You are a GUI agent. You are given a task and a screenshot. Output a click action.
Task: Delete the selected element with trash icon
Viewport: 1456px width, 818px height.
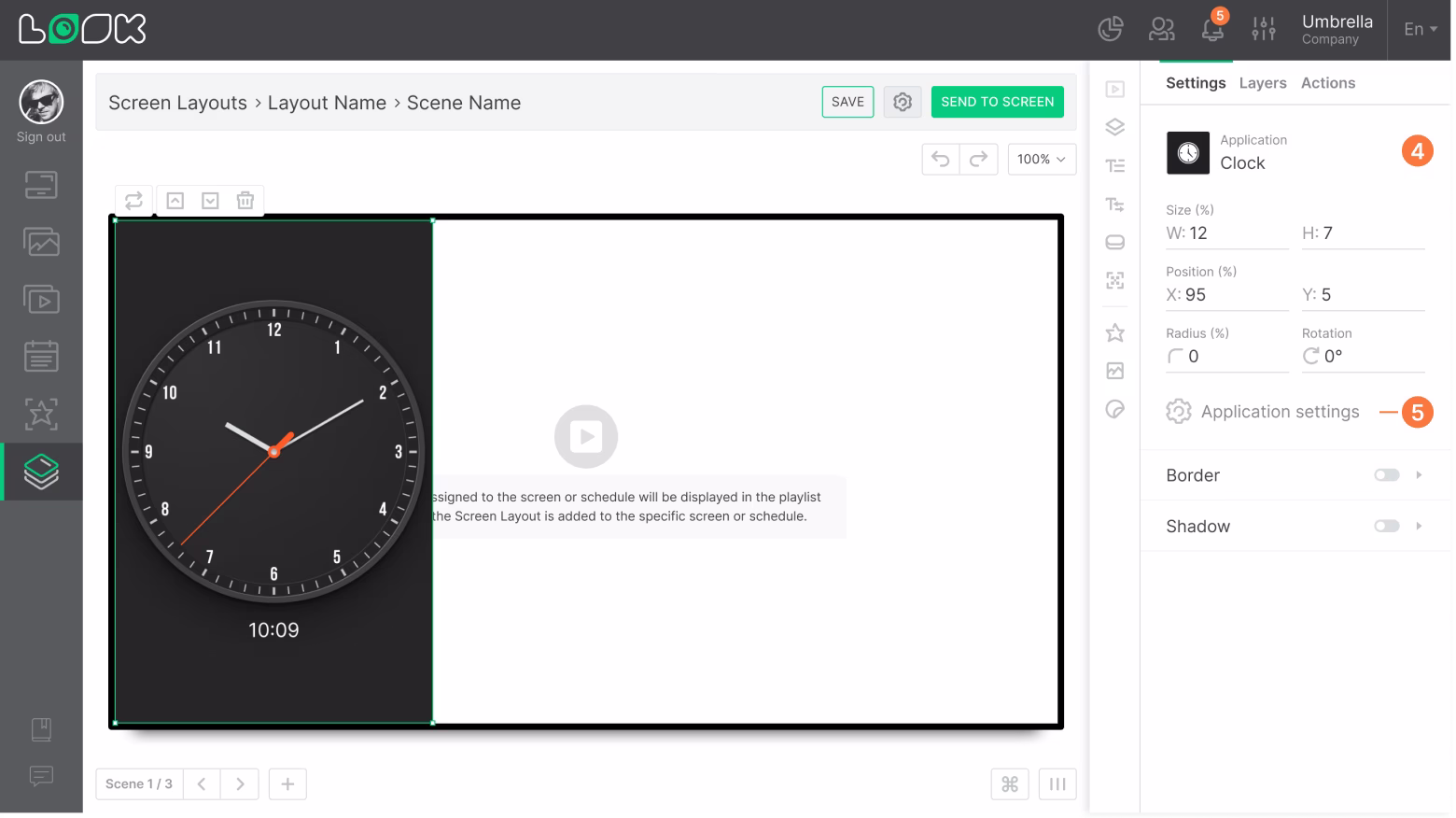point(245,200)
